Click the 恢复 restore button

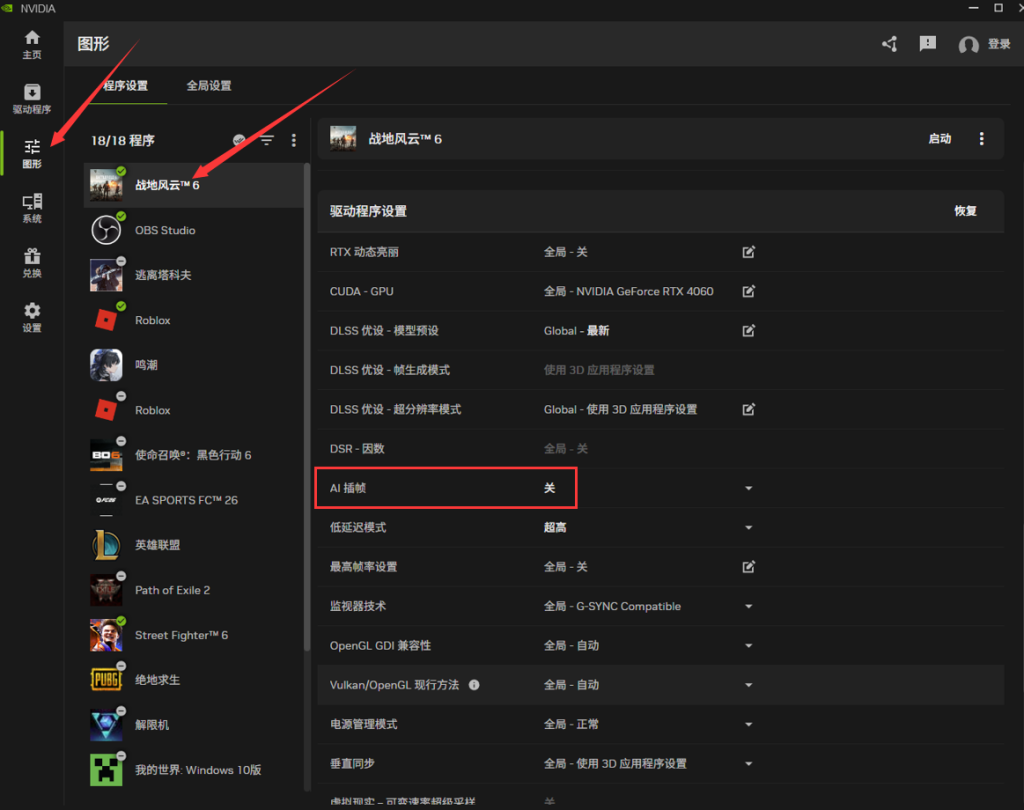(x=965, y=211)
